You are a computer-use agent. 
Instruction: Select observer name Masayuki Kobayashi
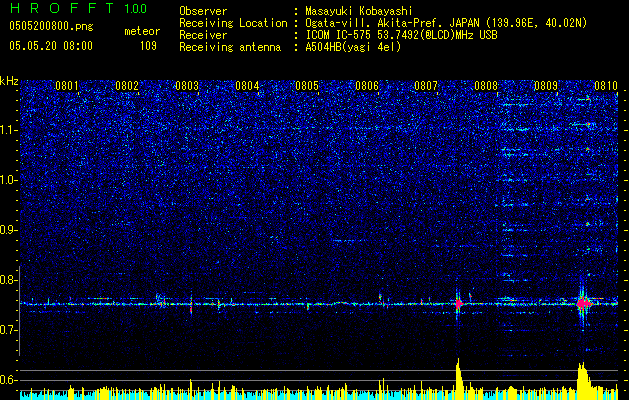click(359, 11)
